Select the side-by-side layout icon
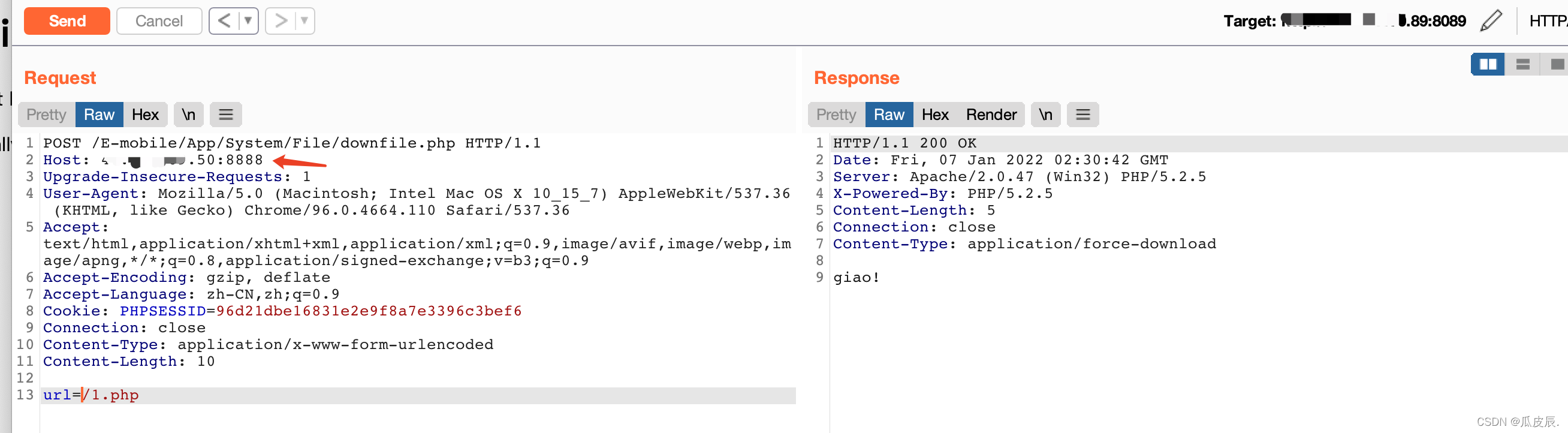Viewport: 1568px width, 433px height. (x=1488, y=64)
